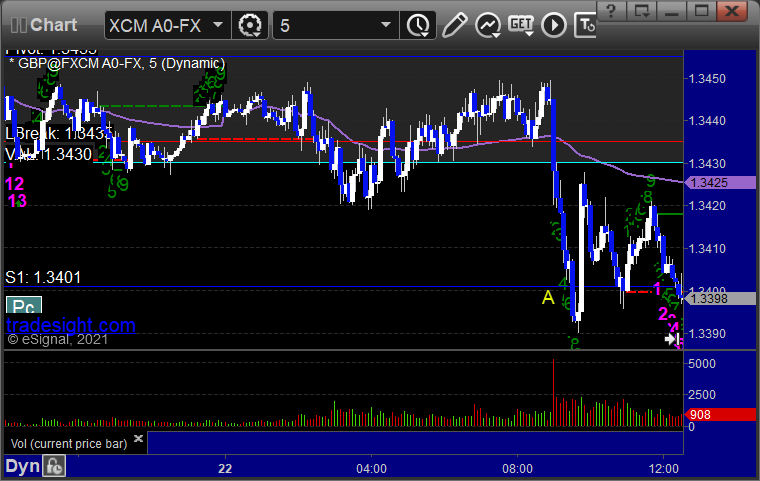Click the scroll-to-latest-bar arrow icon
760x481 pixels.
672,339
